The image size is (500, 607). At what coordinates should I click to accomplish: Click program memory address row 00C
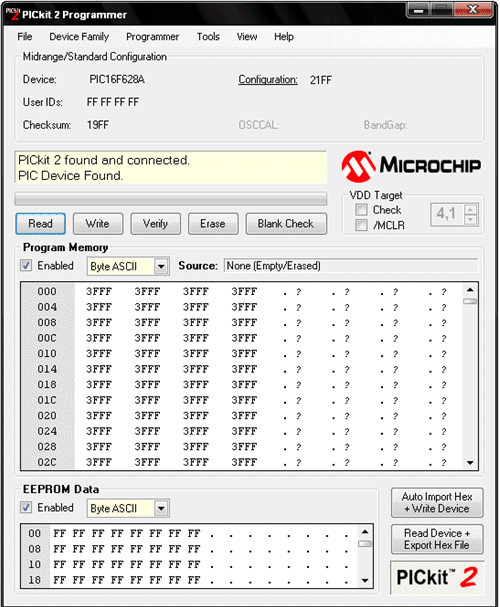pyautogui.click(x=47, y=338)
